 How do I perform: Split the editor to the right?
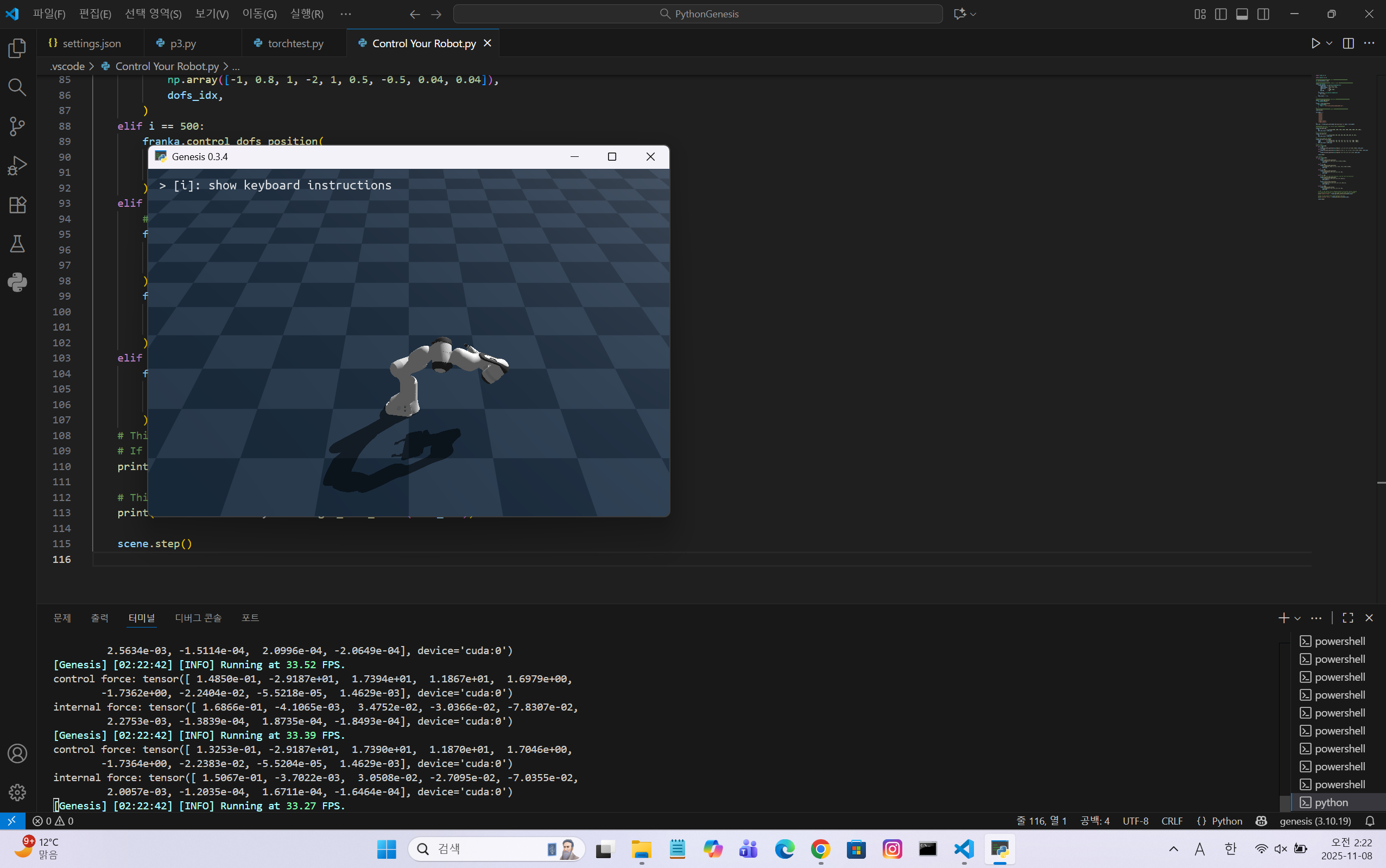(x=1348, y=43)
